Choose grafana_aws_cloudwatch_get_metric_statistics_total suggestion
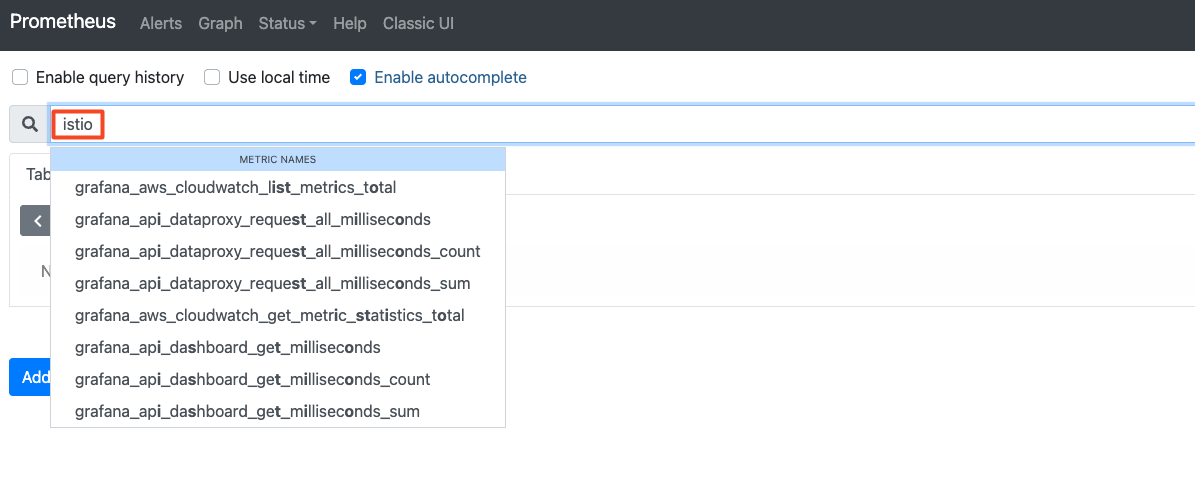The height and width of the screenshot is (483, 1195). click(269, 315)
